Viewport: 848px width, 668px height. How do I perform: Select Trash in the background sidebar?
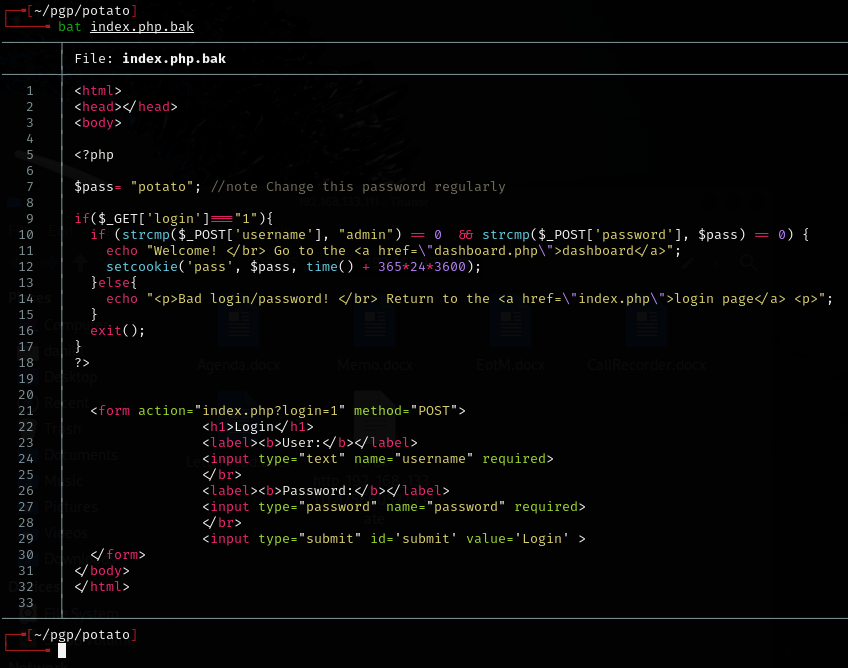pos(62,428)
